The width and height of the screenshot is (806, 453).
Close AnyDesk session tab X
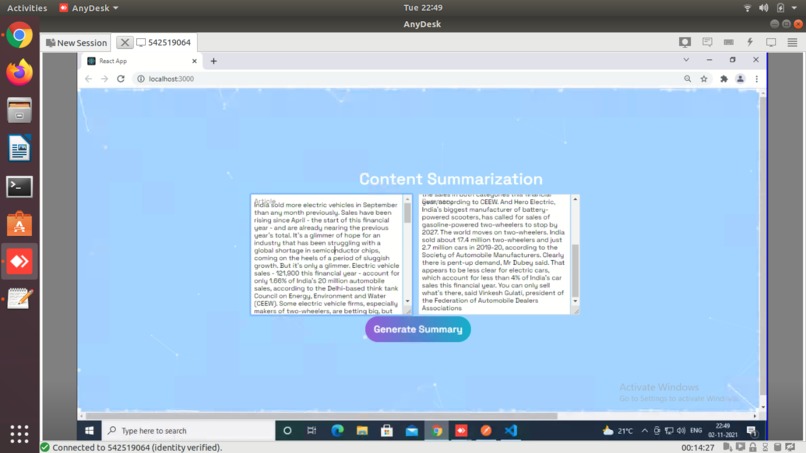[x=124, y=42]
